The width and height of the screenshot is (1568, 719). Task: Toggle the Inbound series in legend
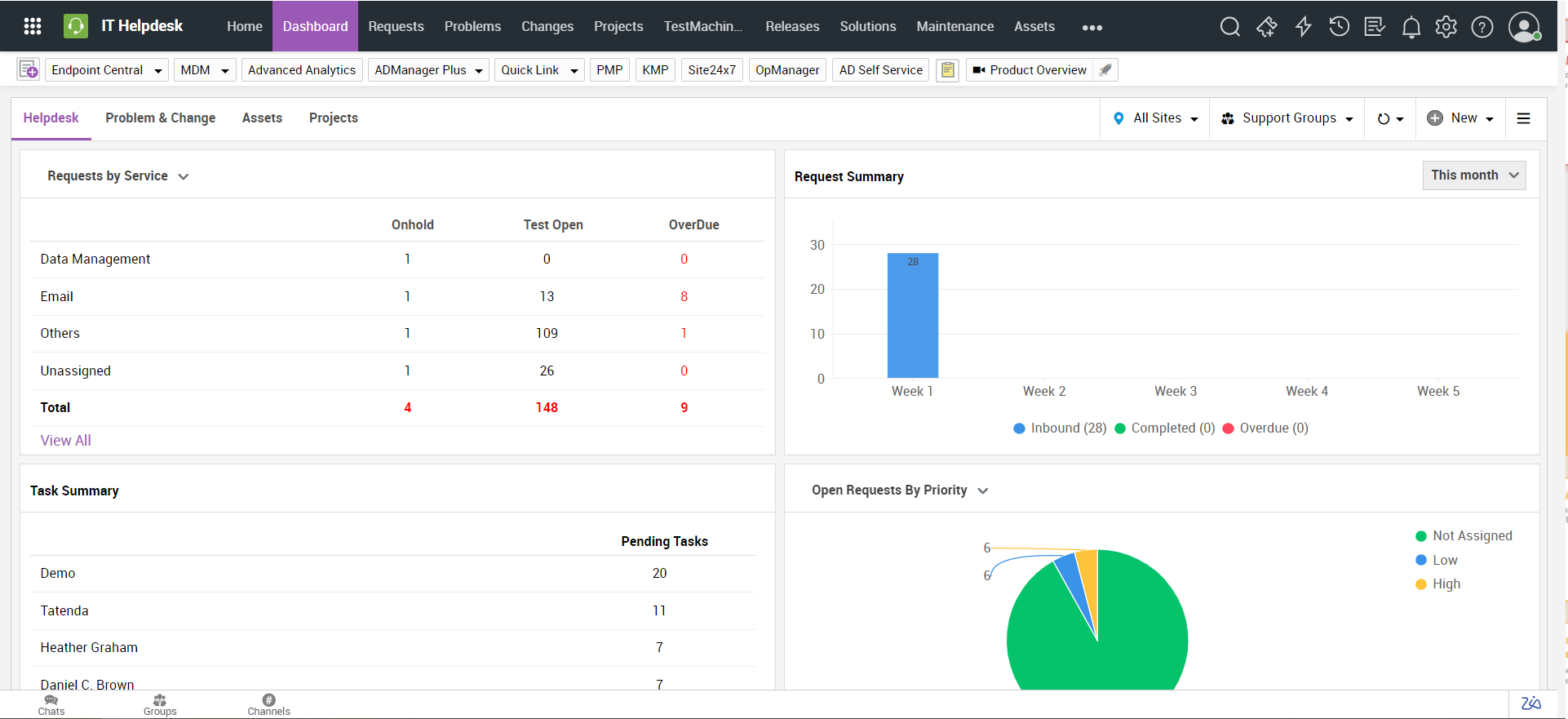click(1060, 428)
